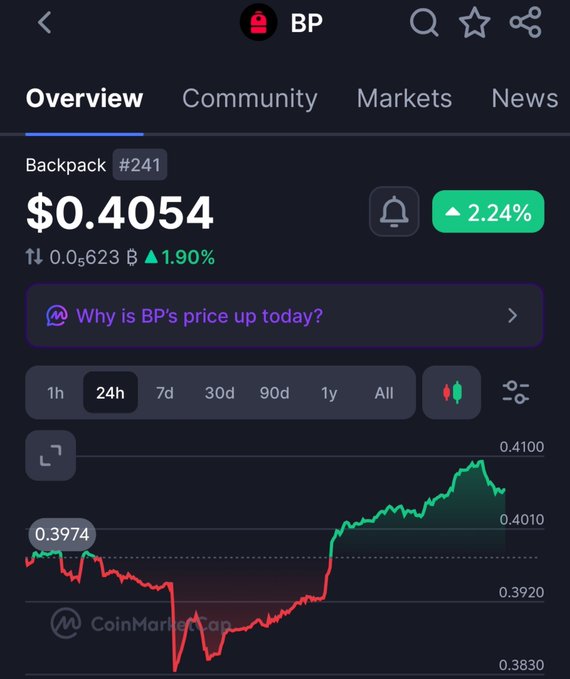Tap the 0.3920 axis label
The image size is (570, 679).
521,592
